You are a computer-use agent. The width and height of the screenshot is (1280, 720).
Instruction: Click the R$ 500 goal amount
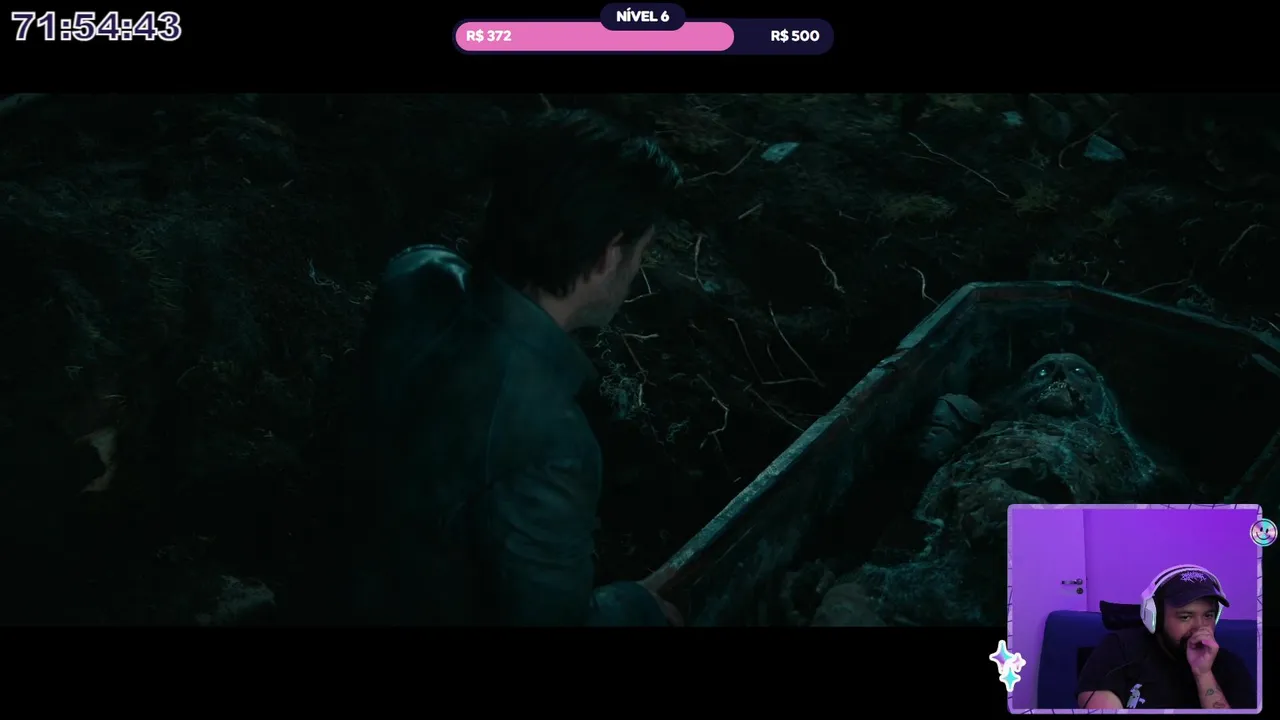[794, 36]
